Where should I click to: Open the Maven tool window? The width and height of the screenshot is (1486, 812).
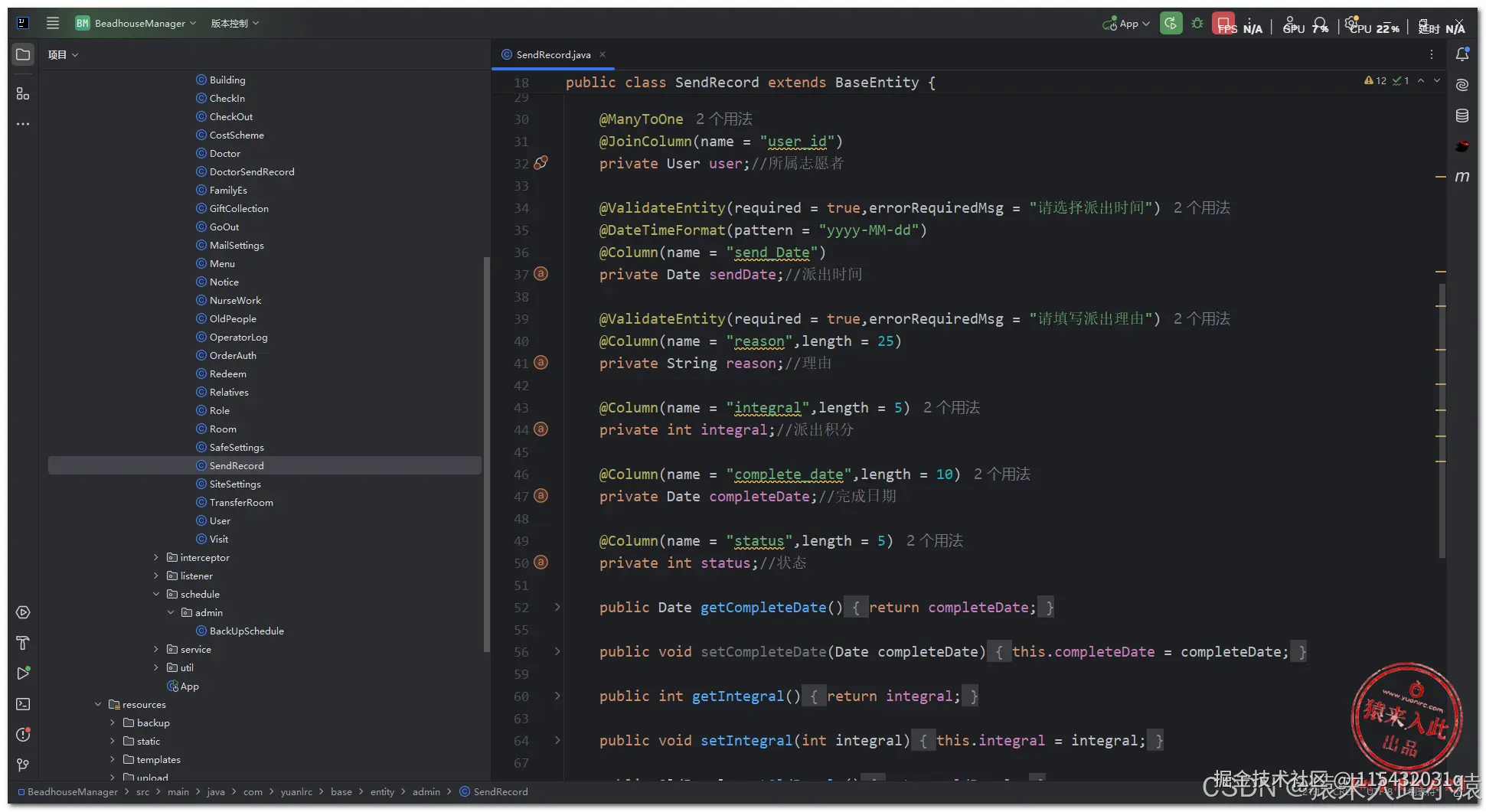point(1462,177)
